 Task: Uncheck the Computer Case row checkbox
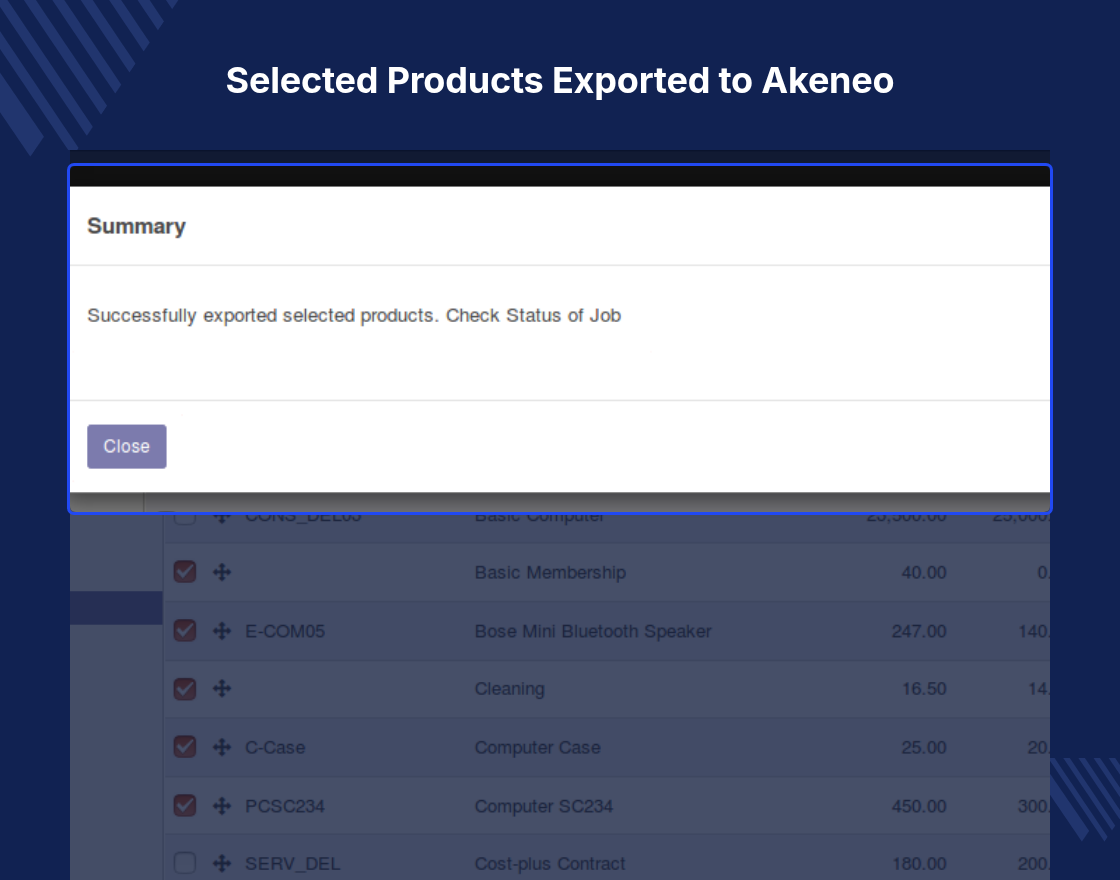tap(185, 747)
